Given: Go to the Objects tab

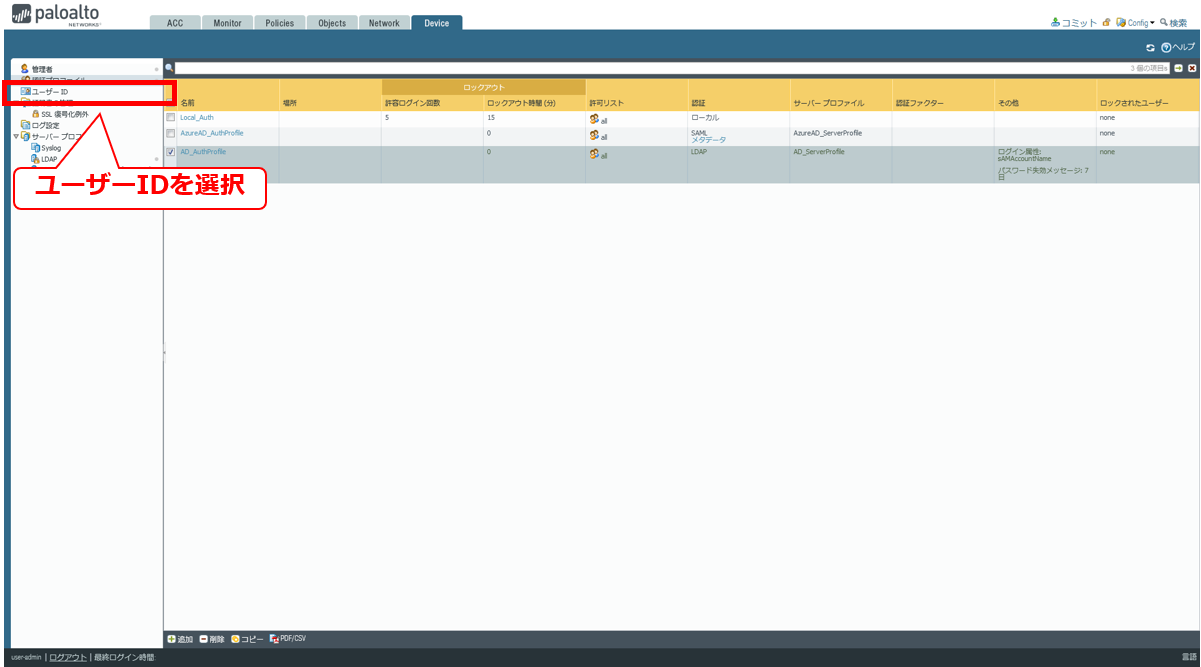Looking at the screenshot, I should pos(332,23).
